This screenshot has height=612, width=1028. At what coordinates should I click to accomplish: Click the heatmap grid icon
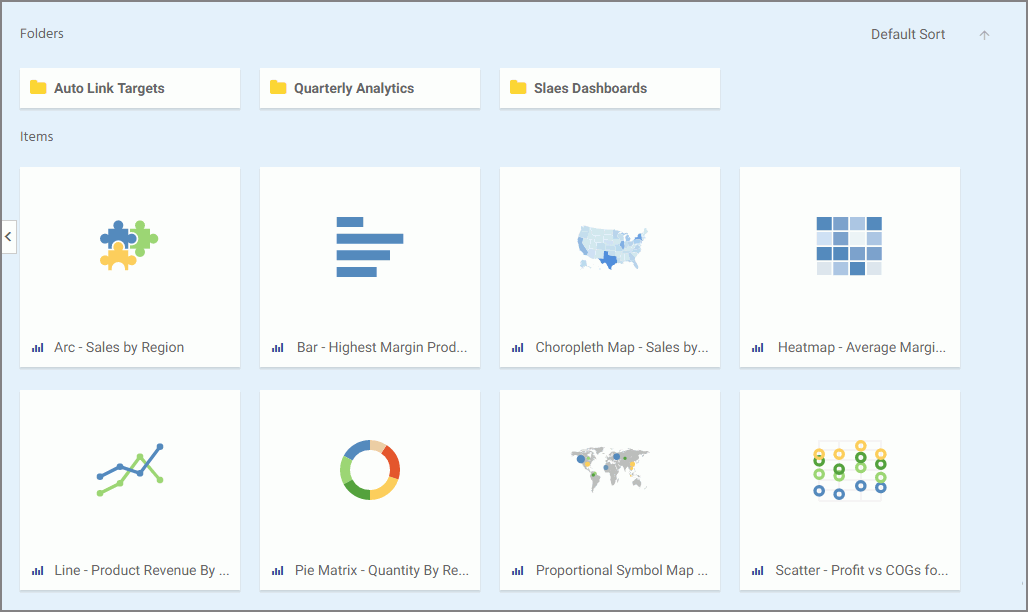pos(849,246)
